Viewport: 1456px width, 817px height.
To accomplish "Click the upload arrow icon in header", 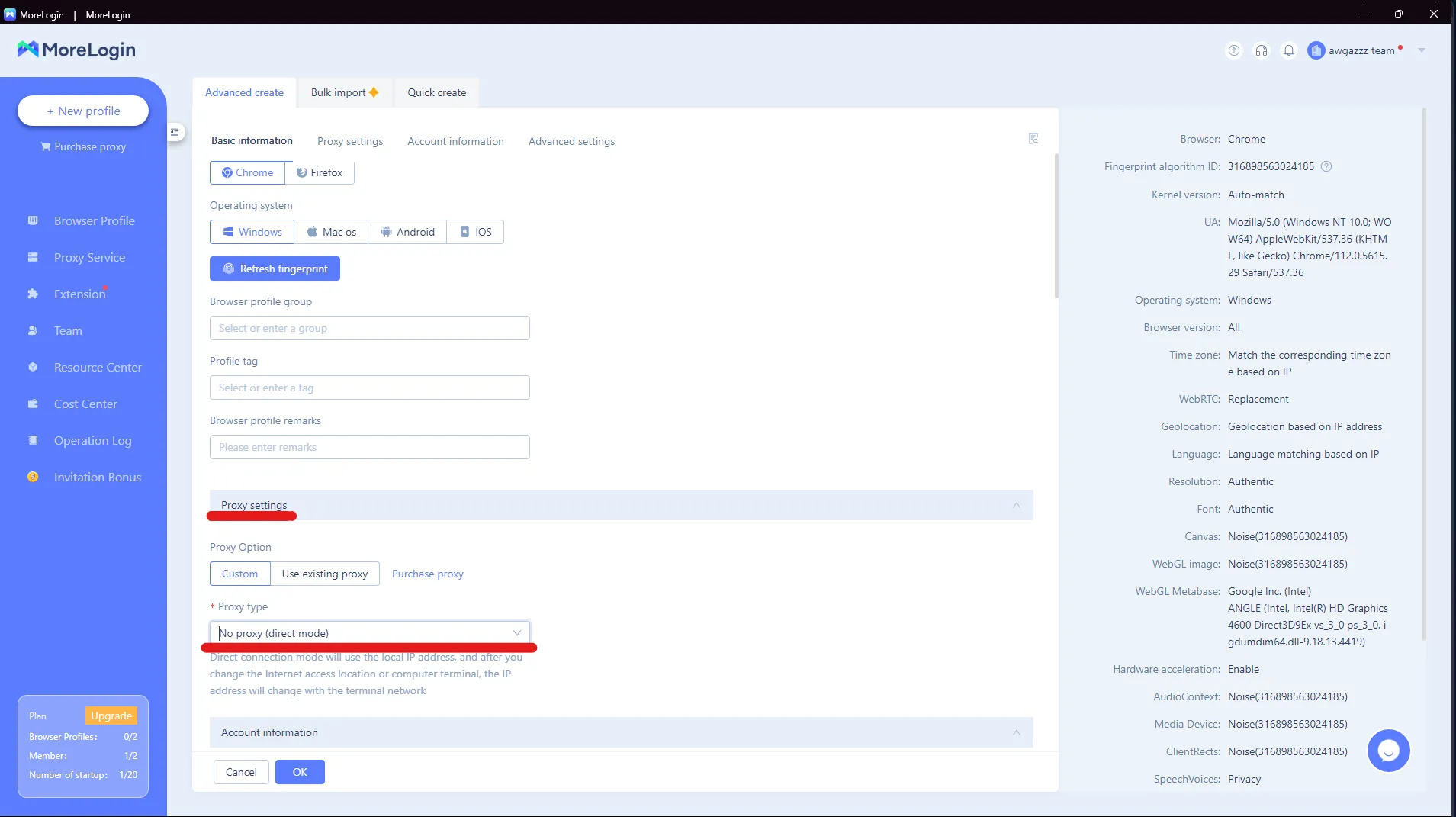I will 1233,50.
